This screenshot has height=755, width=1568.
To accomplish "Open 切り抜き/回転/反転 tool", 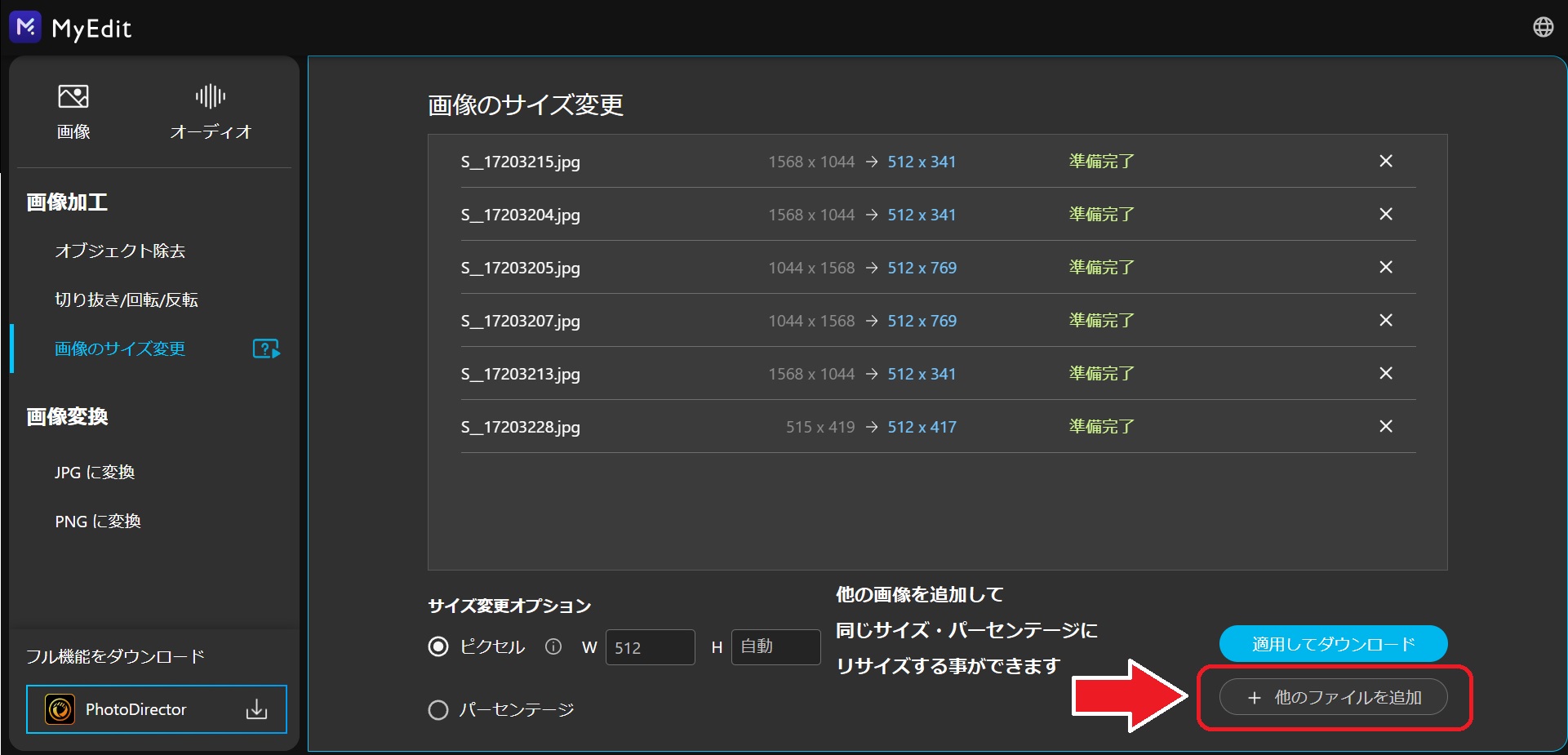I will [x=127, y=300].
